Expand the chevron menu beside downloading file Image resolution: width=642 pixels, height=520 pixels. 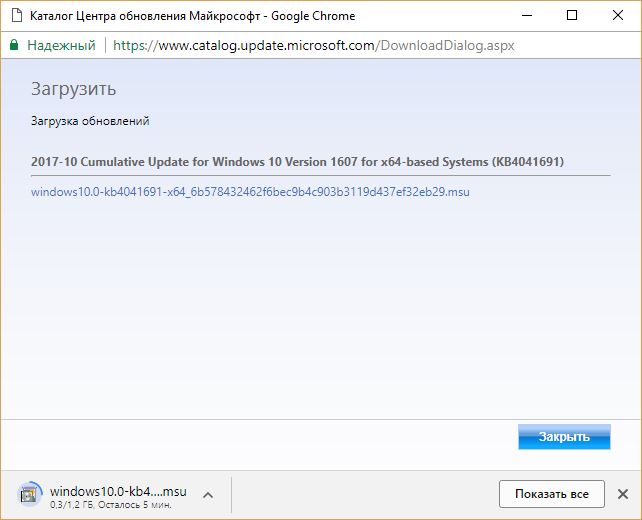click(207, 494)
